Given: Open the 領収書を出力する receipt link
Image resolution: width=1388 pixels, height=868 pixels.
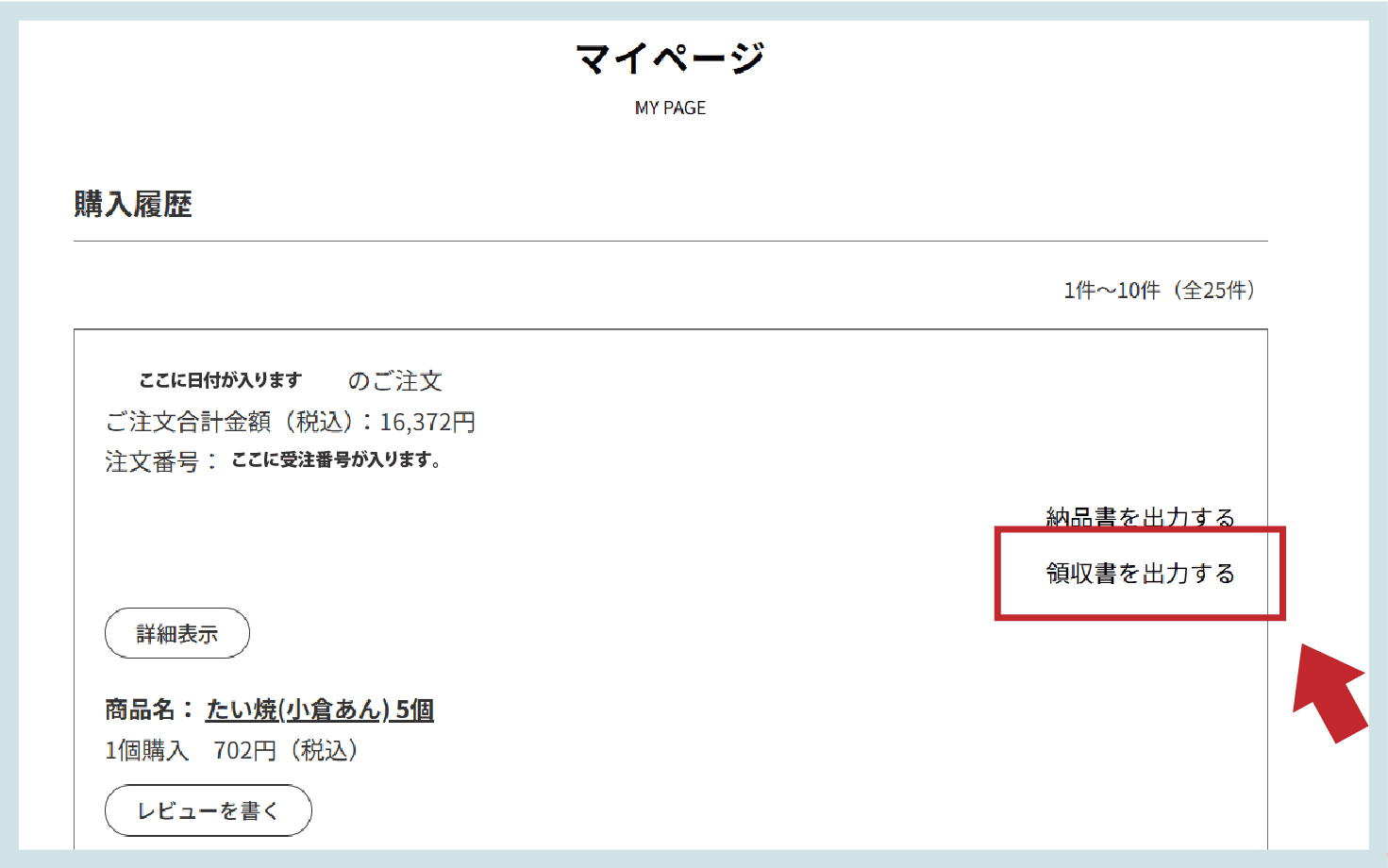Looking at the screenshot, I should 1140,574.
